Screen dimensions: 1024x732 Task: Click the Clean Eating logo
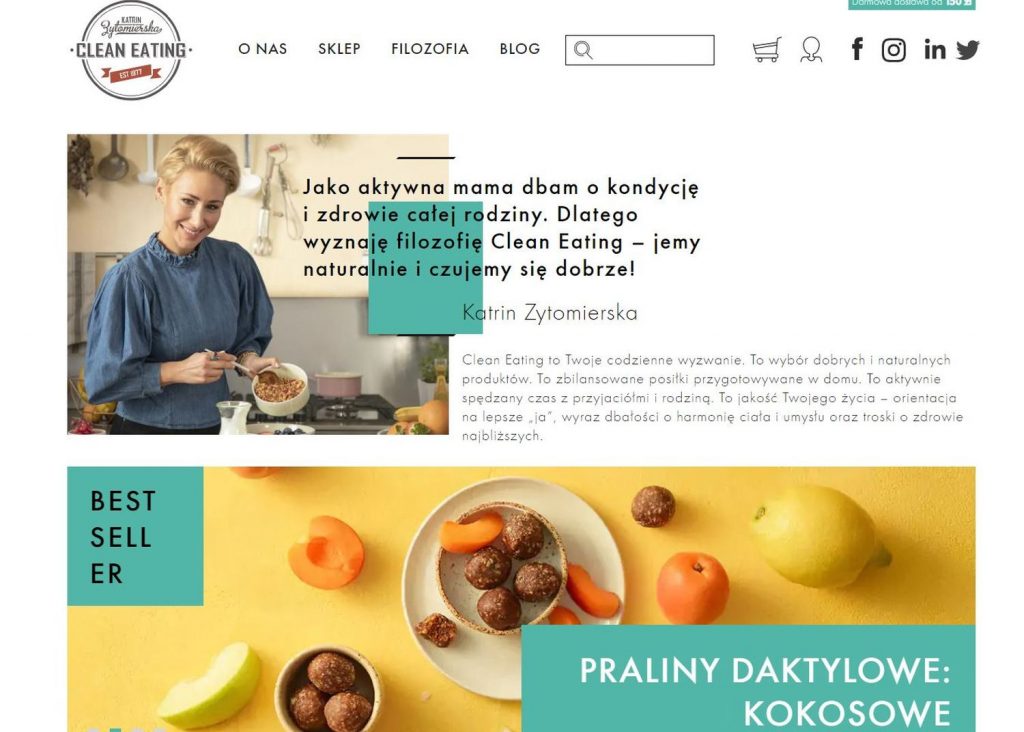pyautogui.click(x=131, y=50)
